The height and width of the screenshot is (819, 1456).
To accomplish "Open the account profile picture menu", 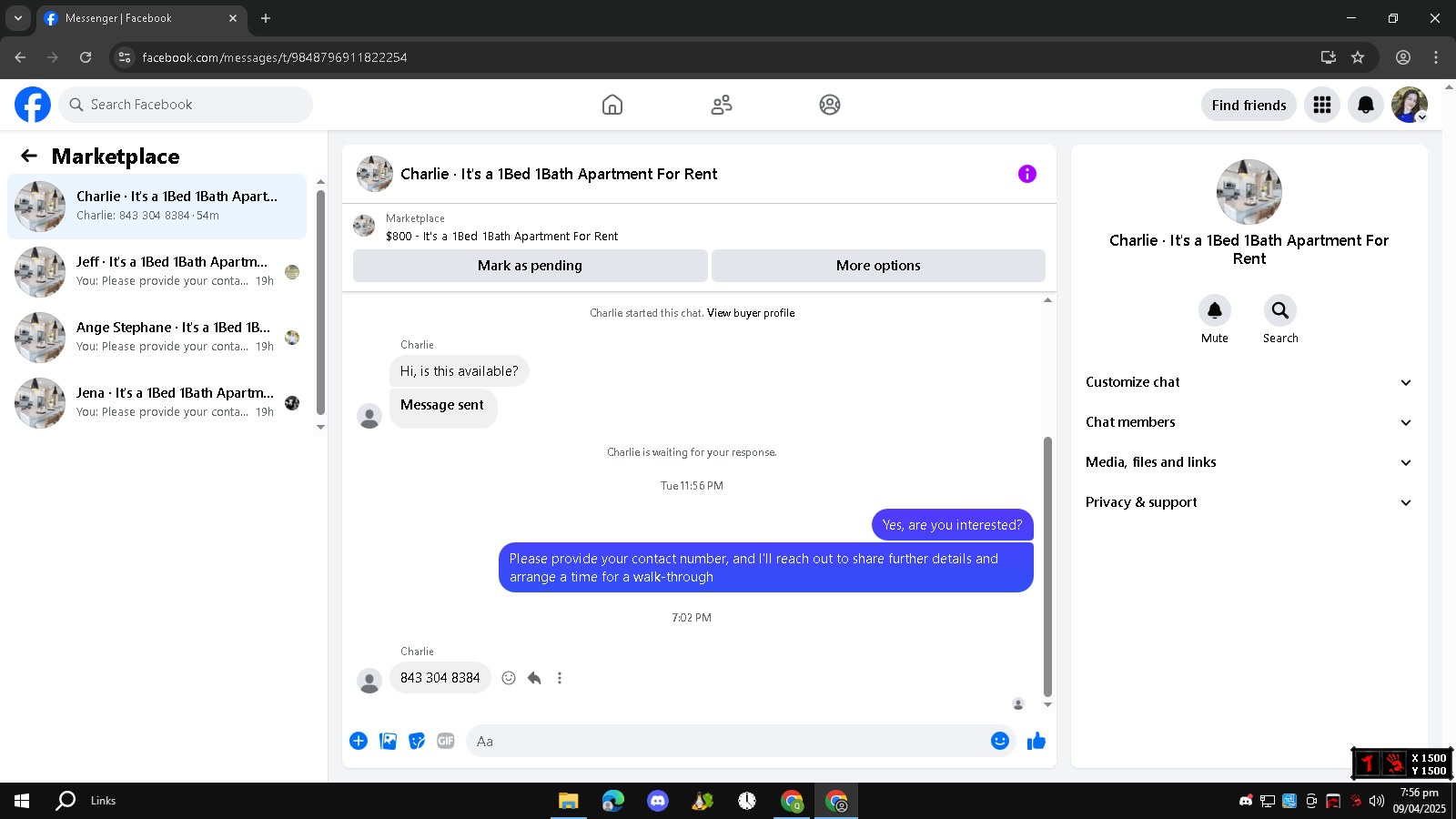I will point(1410,105).
